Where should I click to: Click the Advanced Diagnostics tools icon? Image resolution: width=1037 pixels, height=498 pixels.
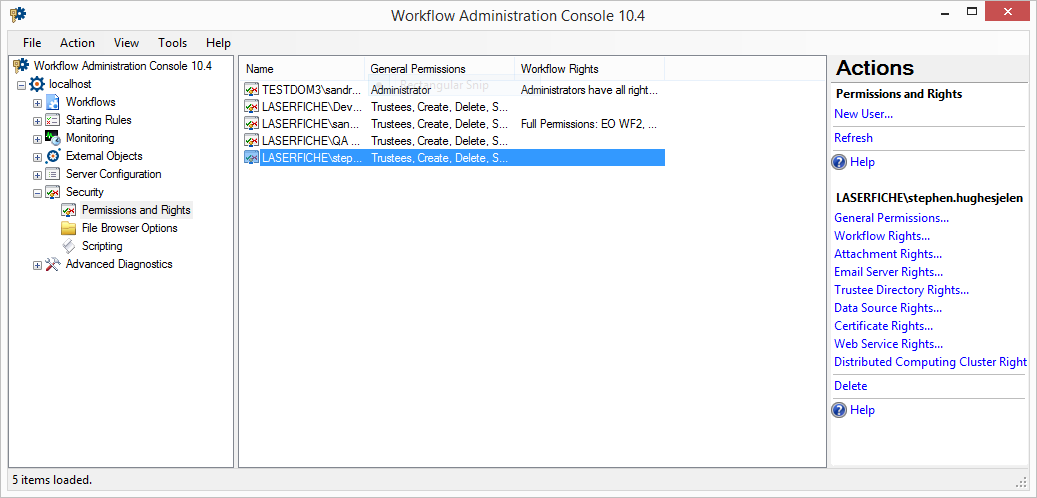tap(53, 265)
